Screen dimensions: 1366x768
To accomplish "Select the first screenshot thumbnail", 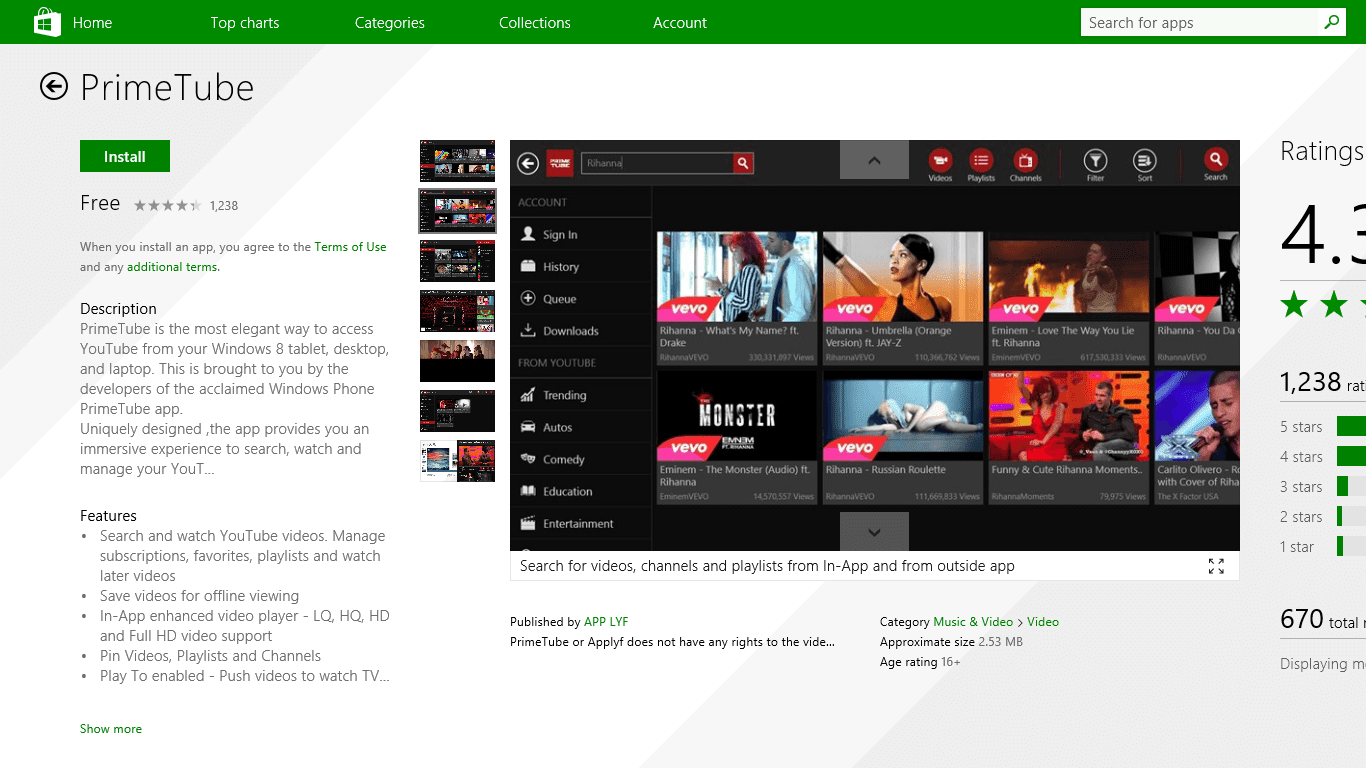I will coord(457,161).
